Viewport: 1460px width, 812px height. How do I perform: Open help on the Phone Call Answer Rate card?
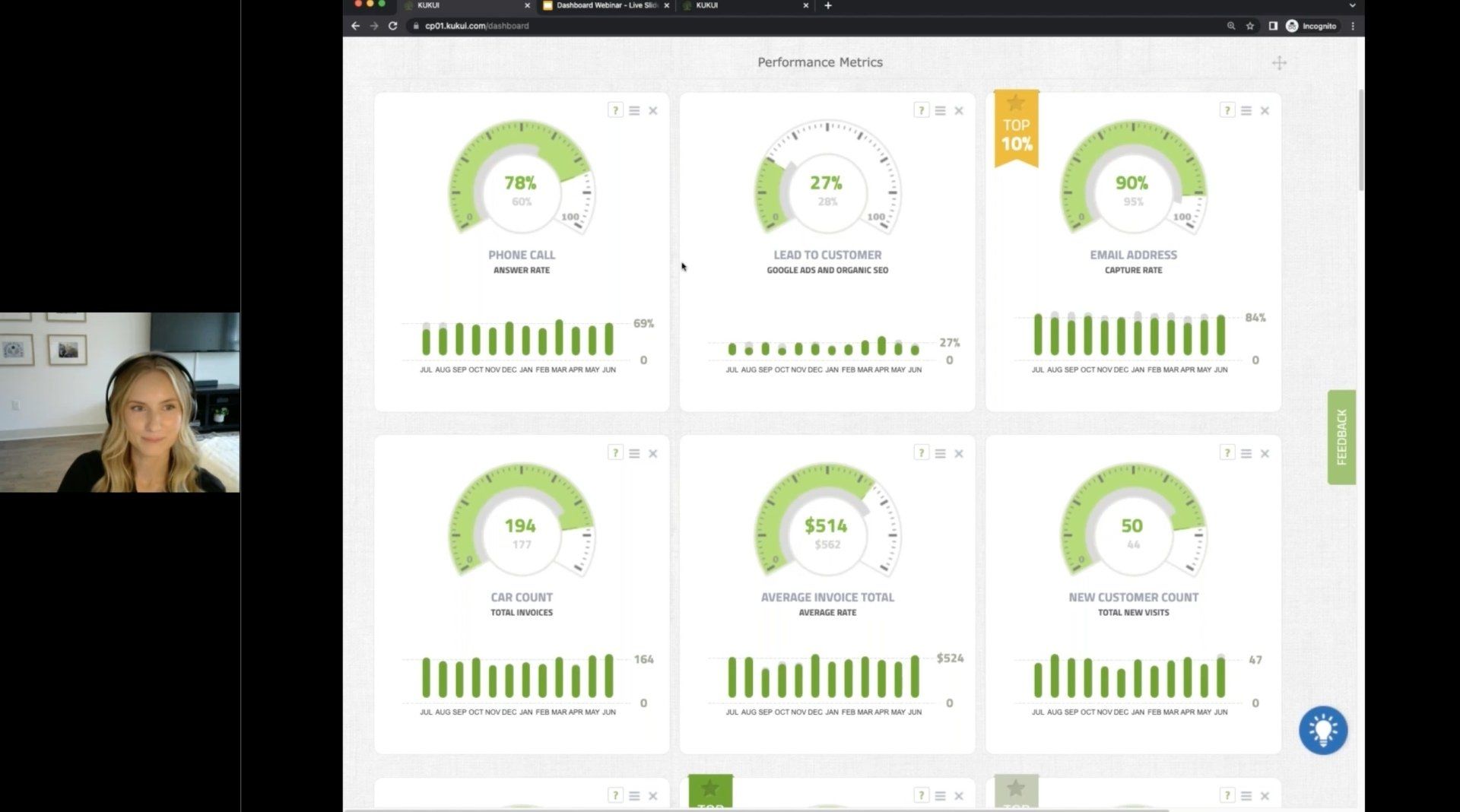point(614,110)
